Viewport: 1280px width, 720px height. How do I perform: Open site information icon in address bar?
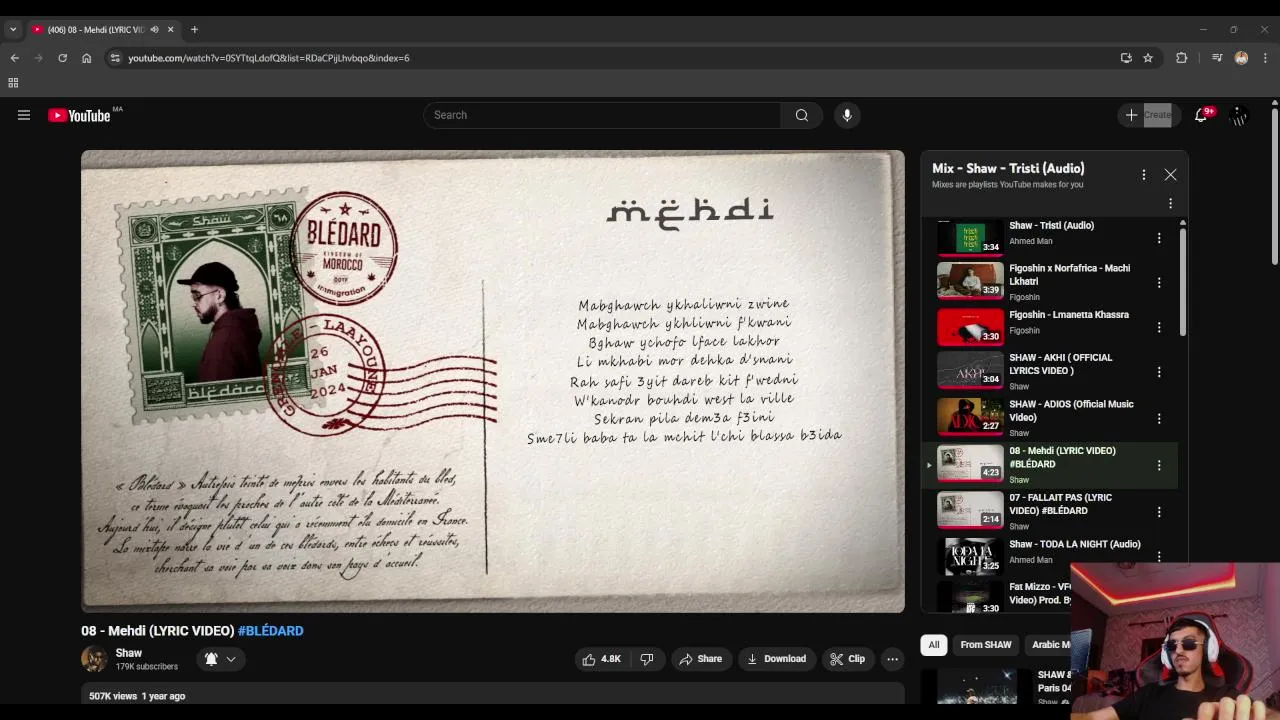115,58
